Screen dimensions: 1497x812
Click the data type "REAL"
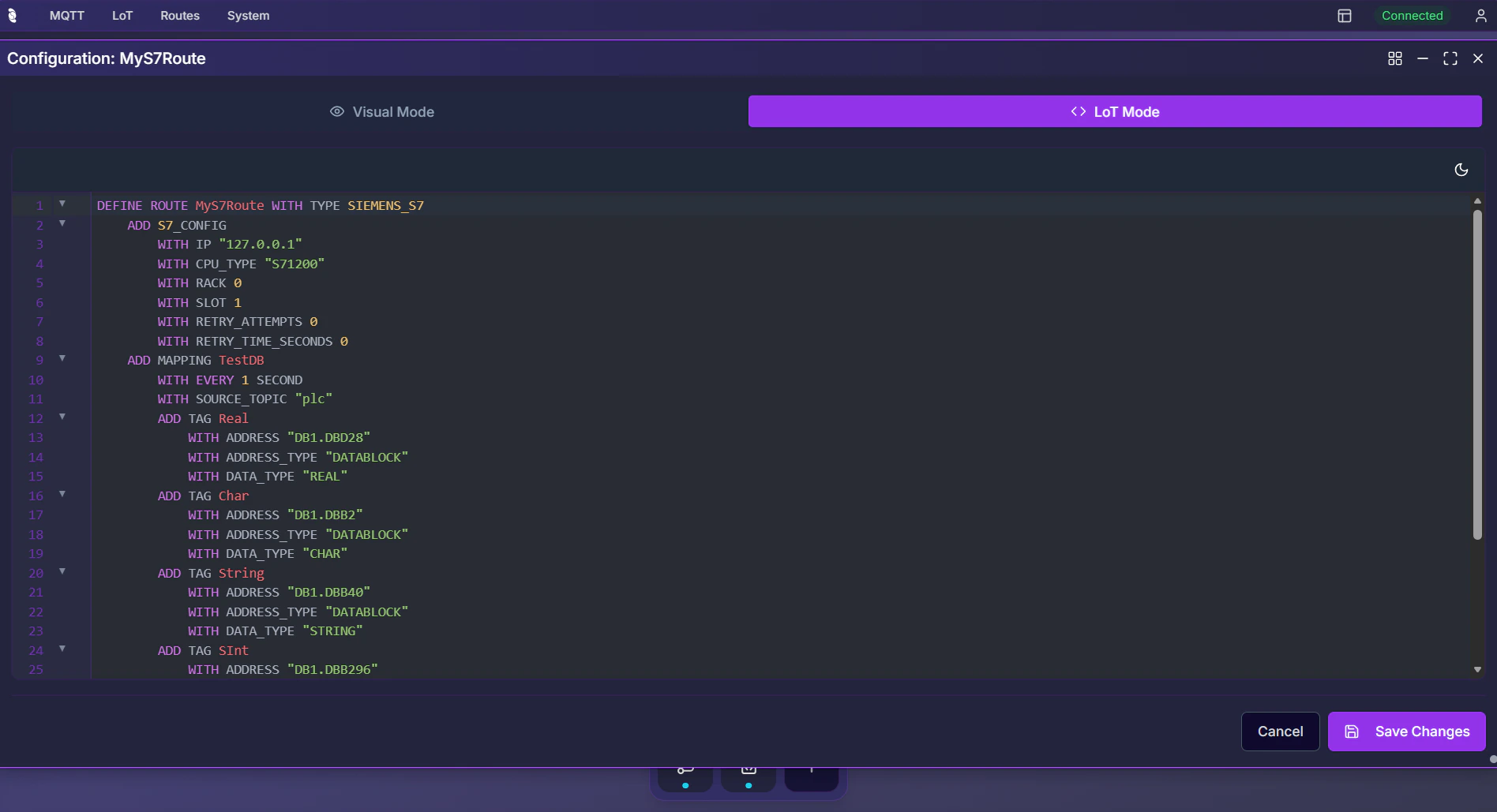(325, 477)
